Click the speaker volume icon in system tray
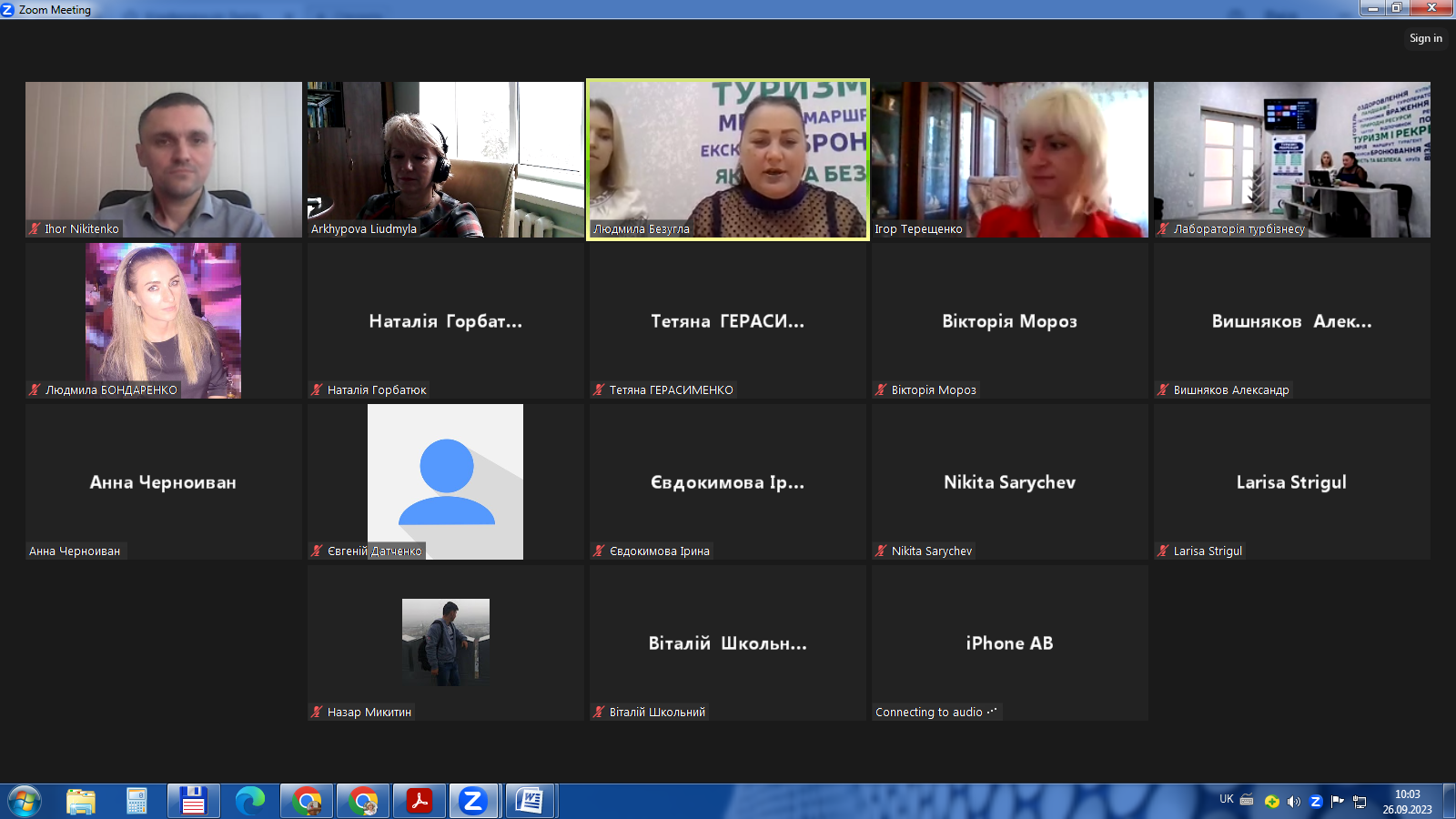 pyautogui.click(x=1293, y=802)
